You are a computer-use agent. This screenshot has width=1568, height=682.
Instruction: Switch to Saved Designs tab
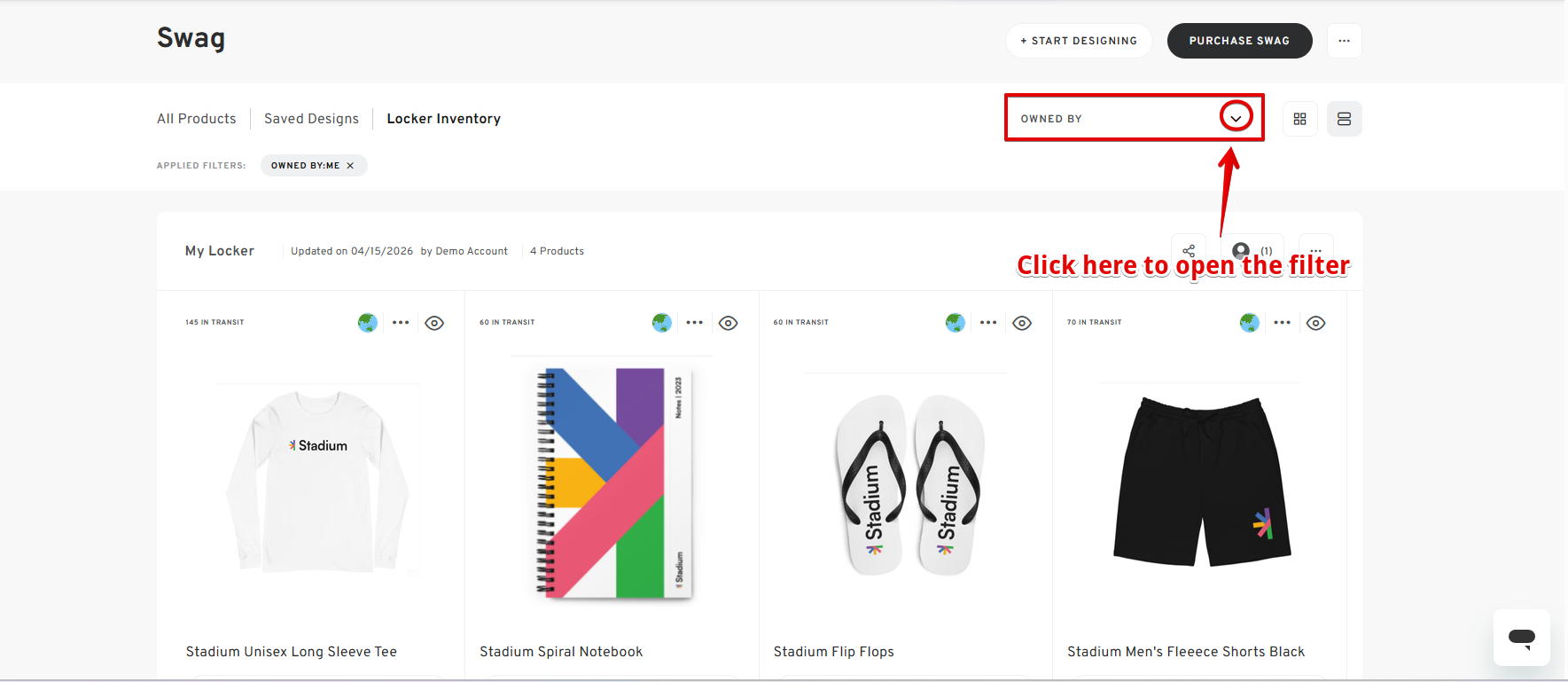pyautogui.click(x=311, y=119)
